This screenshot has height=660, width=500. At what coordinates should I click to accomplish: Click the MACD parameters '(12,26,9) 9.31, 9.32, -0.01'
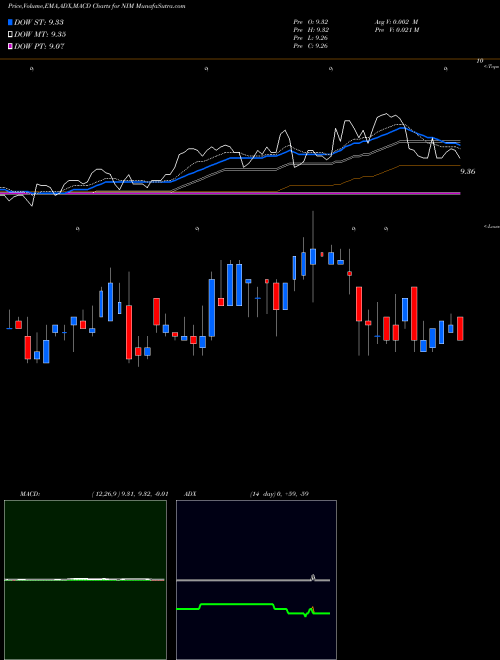(x=130, y=494)
